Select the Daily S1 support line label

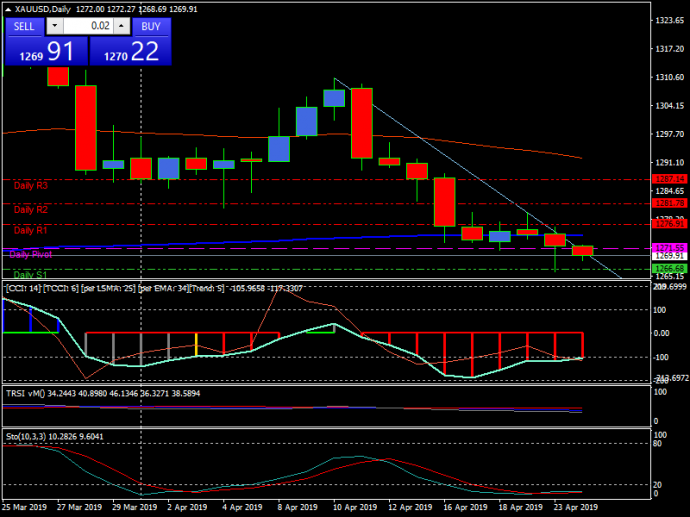pyautogui.click(x=30, y=275)
